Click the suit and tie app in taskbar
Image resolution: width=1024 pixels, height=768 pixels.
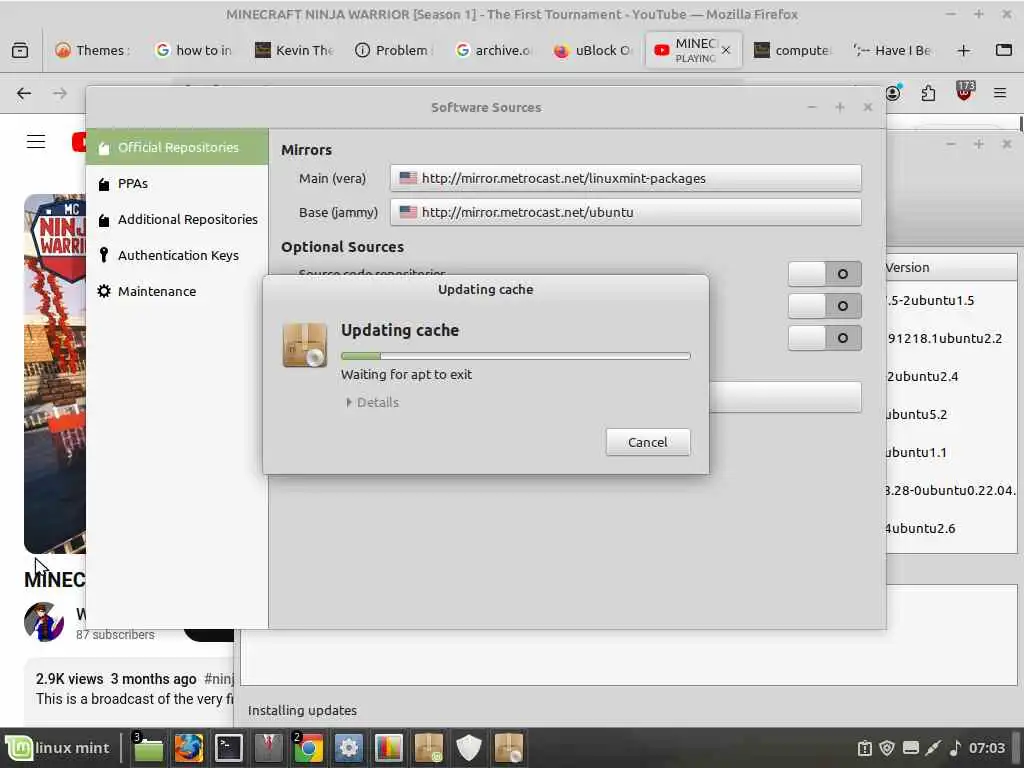point(268,748)
